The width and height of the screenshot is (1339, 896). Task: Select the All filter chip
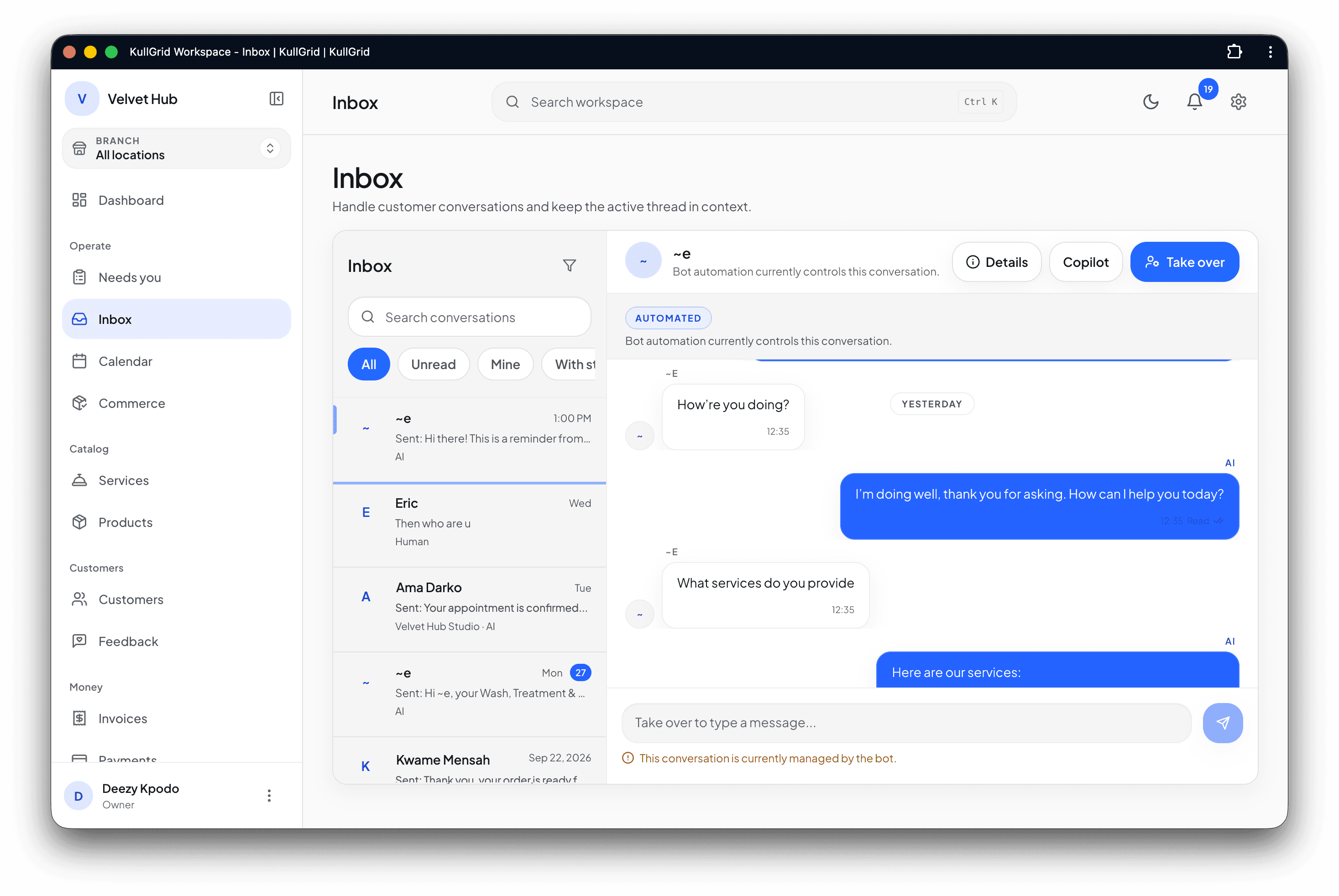369,364
